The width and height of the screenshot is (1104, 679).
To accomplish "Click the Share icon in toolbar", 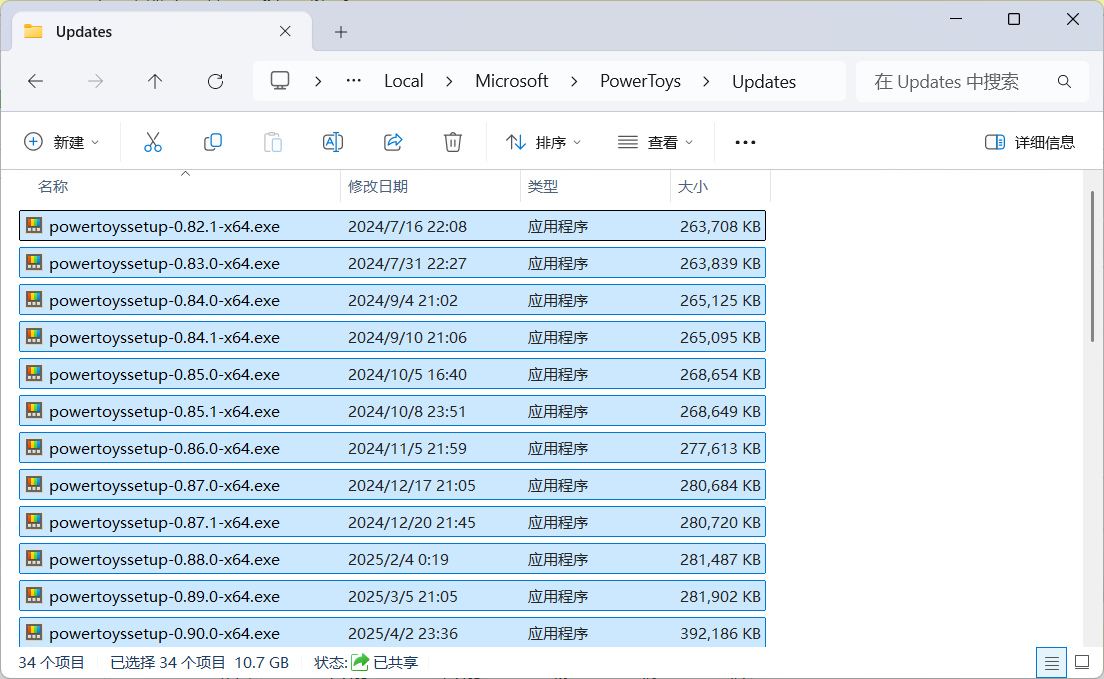I will tap(393, 142).
